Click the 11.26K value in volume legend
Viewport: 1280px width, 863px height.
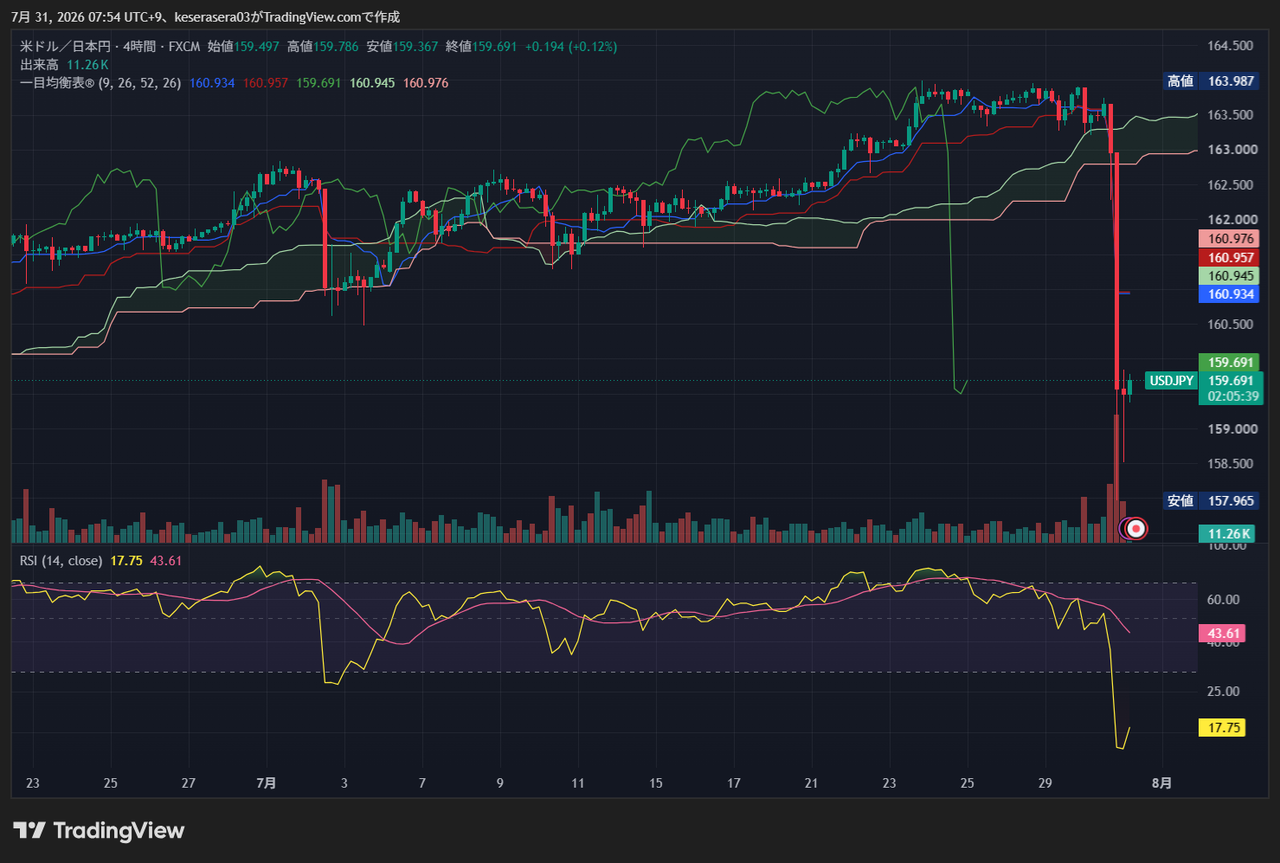click(88, 64)
